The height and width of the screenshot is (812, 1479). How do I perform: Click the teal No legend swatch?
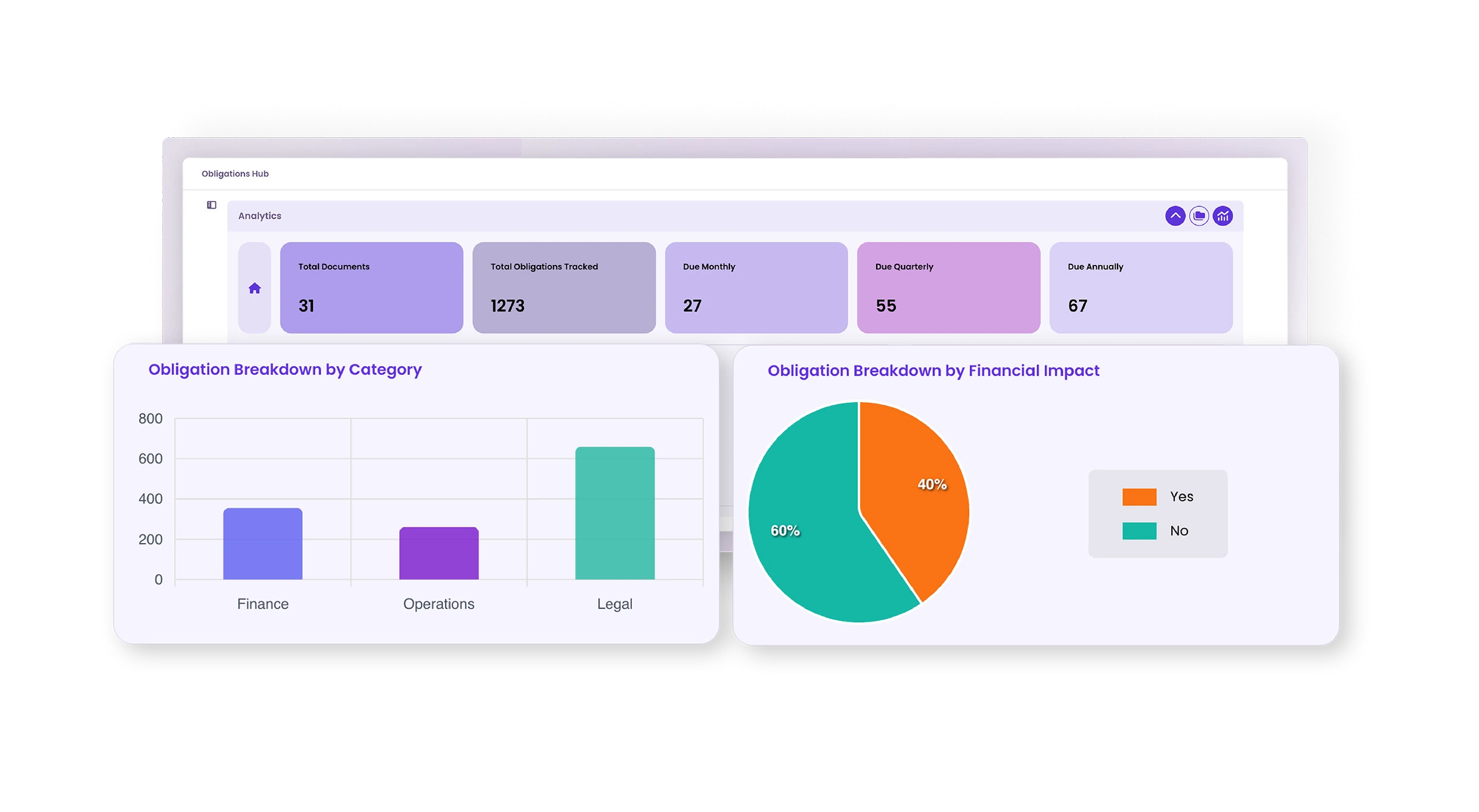tap(1139, 530)
